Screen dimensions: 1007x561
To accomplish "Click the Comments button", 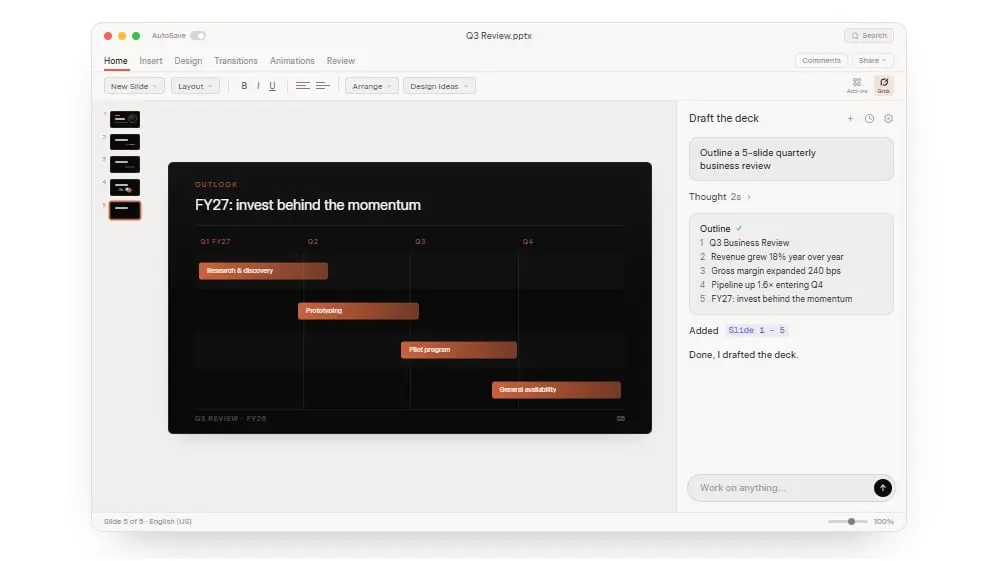I will tap(821, 60).
